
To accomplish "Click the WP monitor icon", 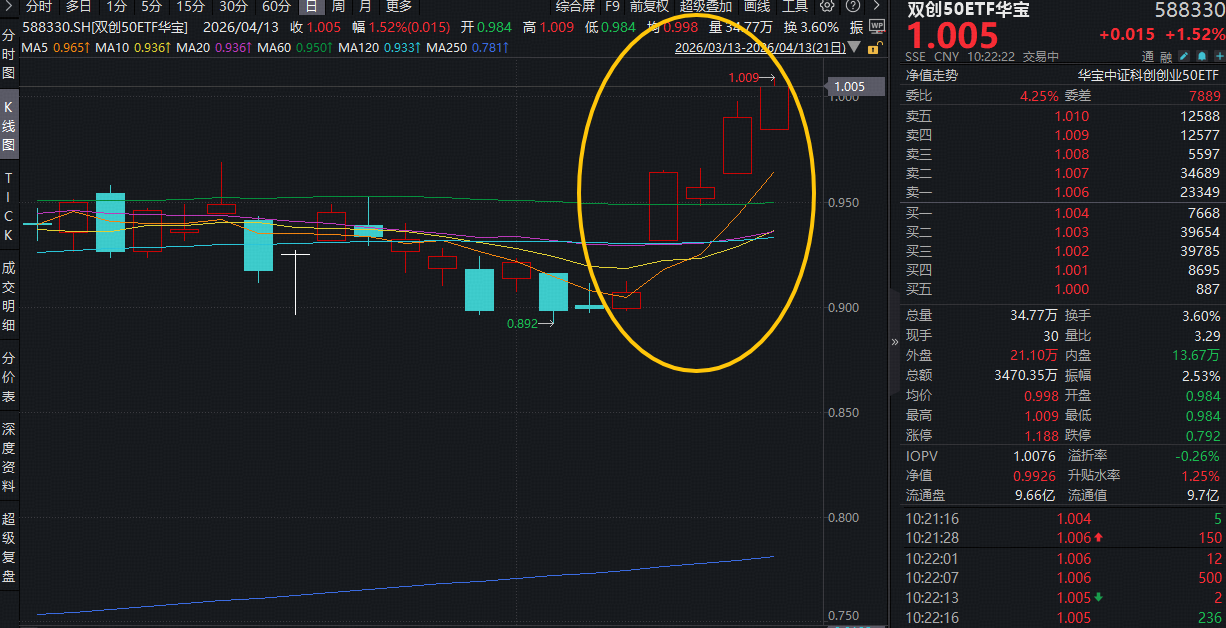I will [877, 29].
